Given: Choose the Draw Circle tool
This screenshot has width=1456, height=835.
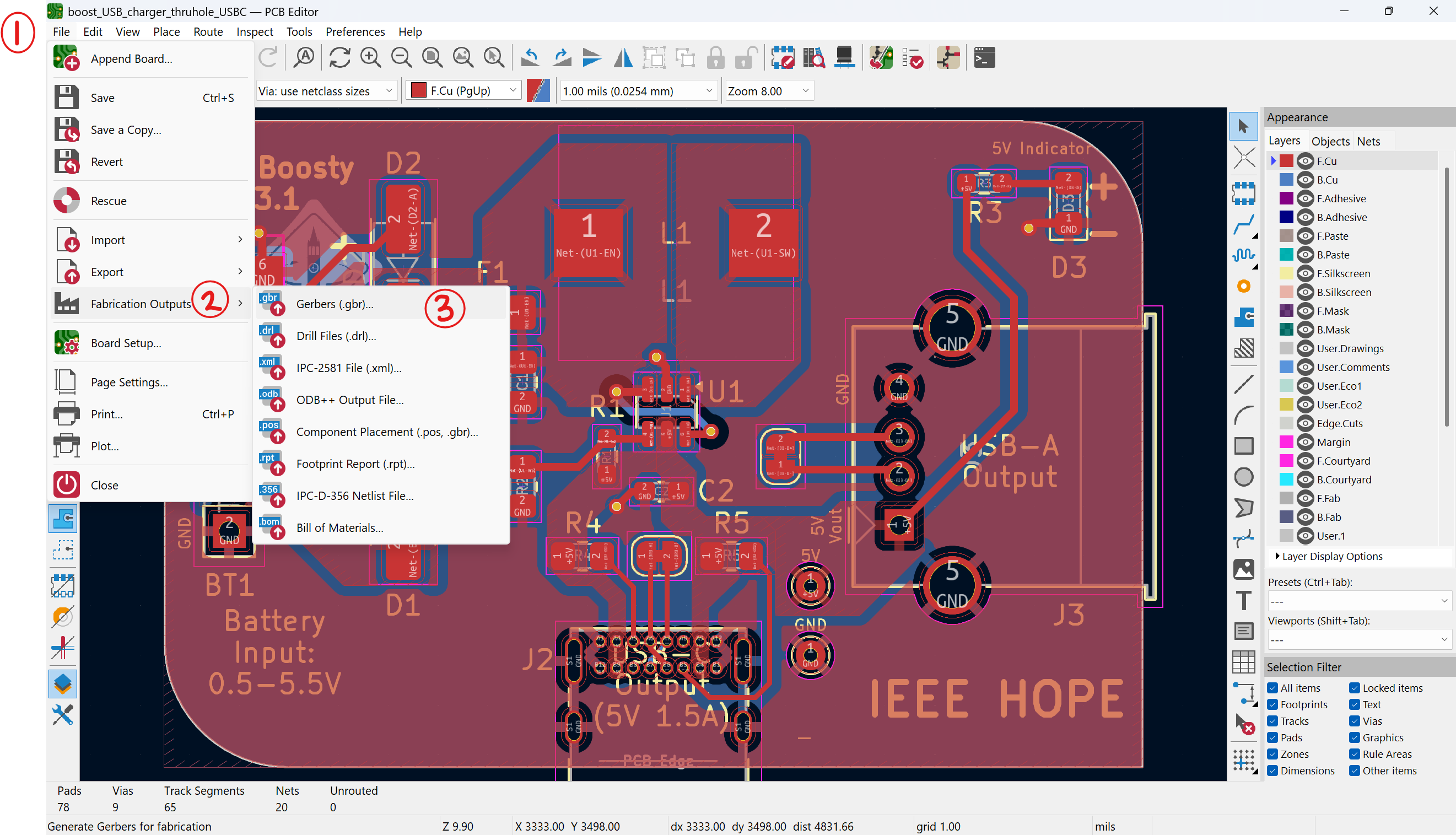Looking at the screenshot, I should [x=1243, y=477].
